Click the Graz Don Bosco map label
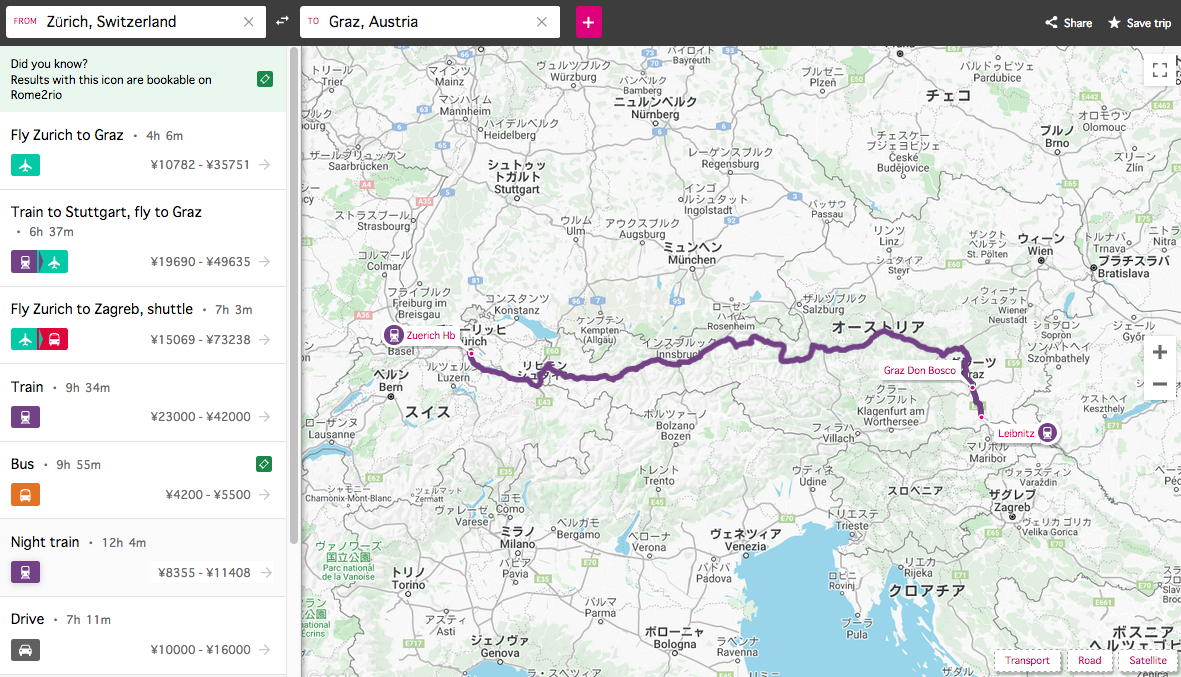 [920, 371]
